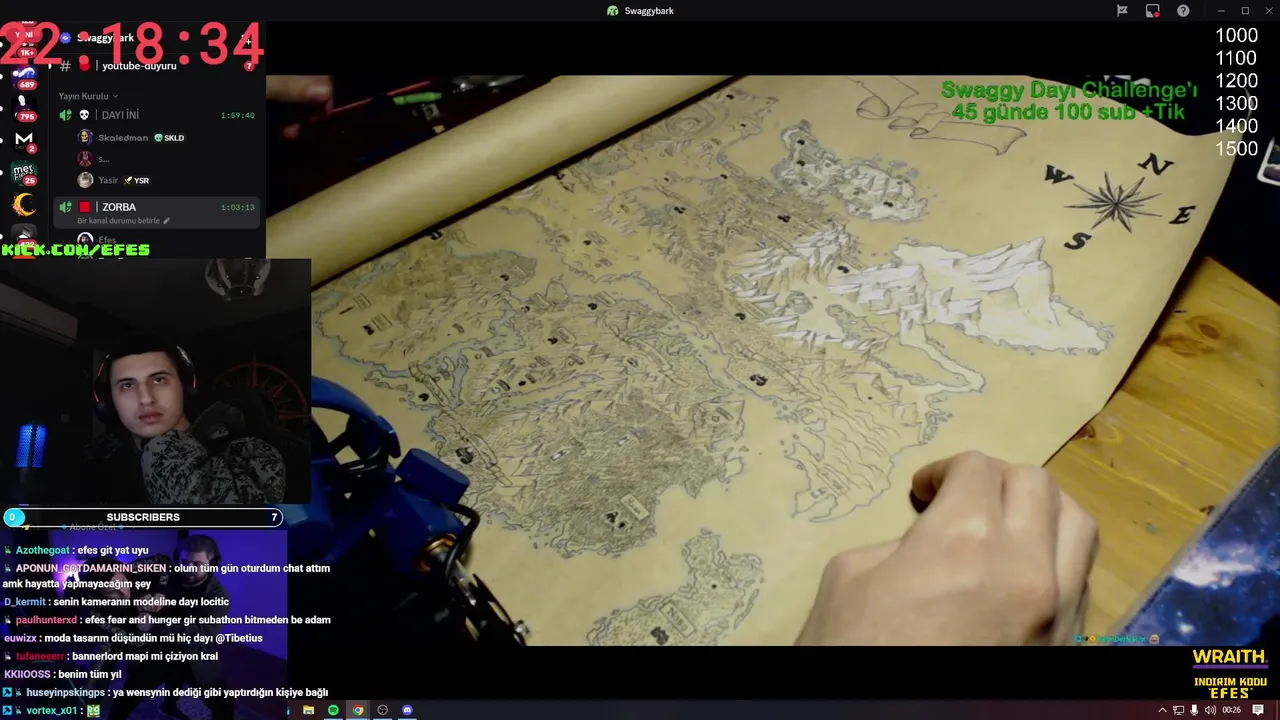Click the @Tibetius mention in chat

point(239,638)
